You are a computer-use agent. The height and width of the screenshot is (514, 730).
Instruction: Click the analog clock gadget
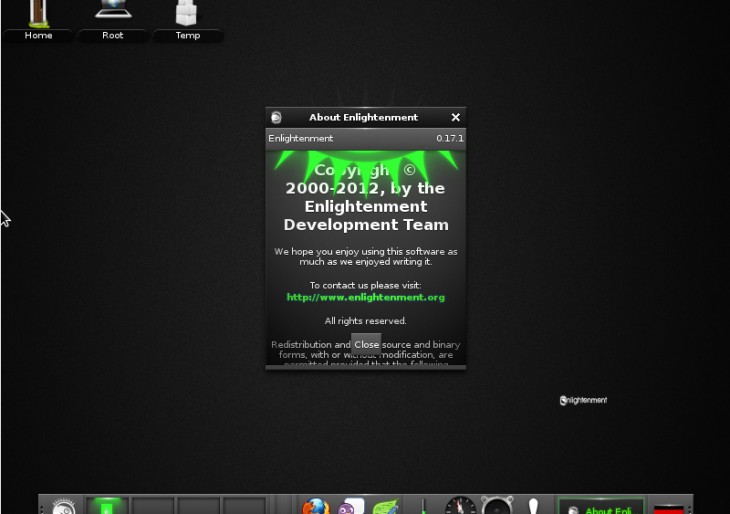click(x=461, y=507)
